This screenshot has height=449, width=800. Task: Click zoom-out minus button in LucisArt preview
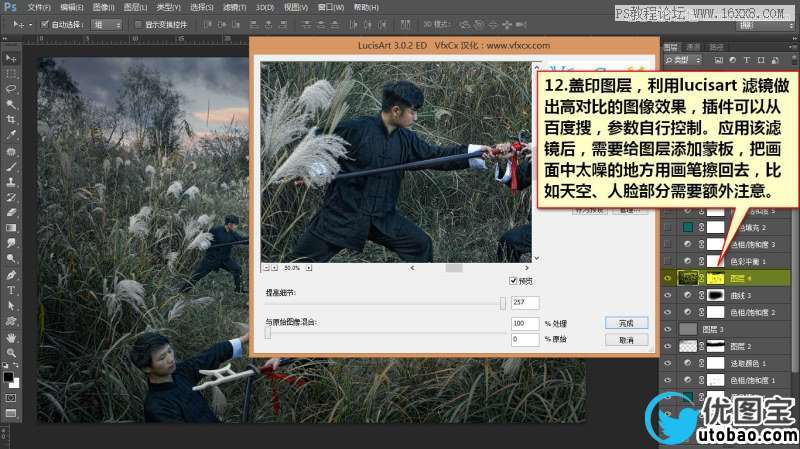[x=266, y=268]
